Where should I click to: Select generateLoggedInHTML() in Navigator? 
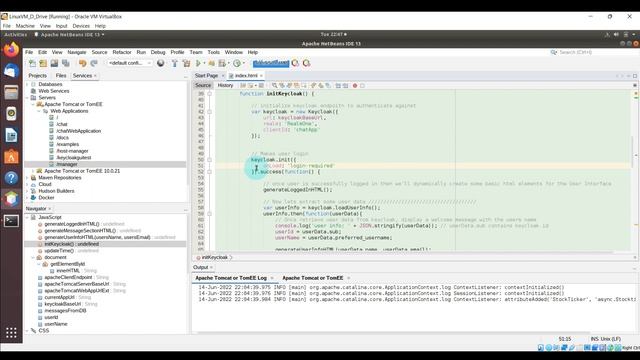[x=71, y=224]
